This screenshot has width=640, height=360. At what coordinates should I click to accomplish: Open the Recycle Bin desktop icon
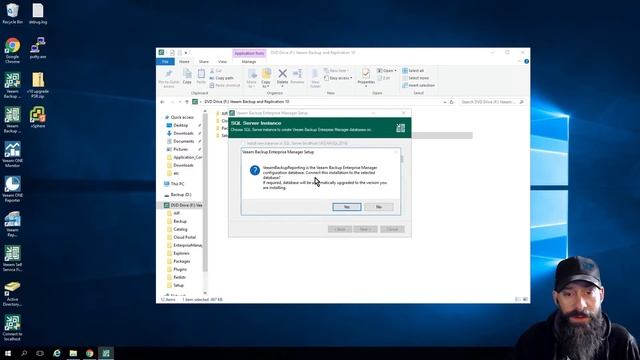[x=12, y=14]
